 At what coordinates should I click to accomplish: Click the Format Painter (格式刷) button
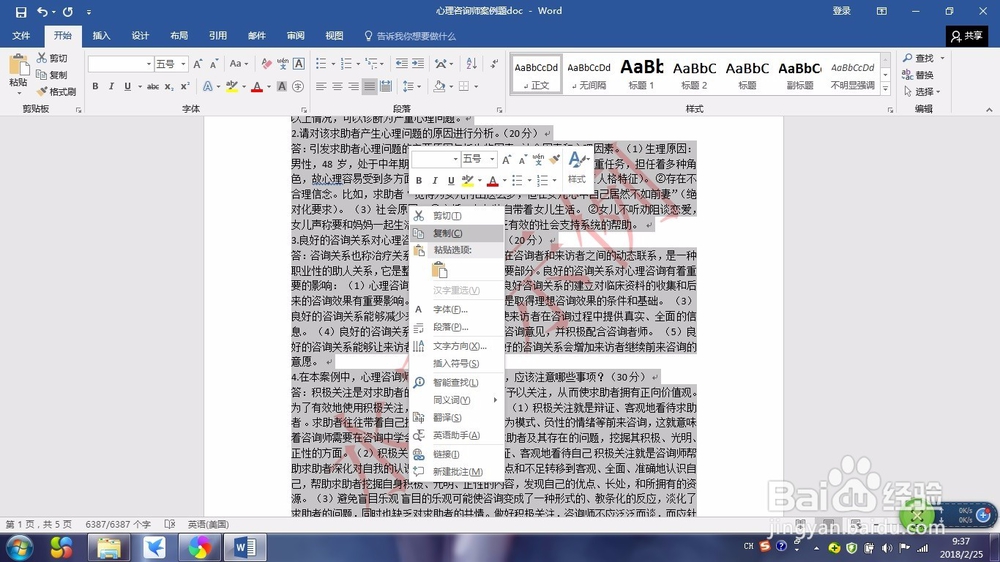(x=57, y=91)
